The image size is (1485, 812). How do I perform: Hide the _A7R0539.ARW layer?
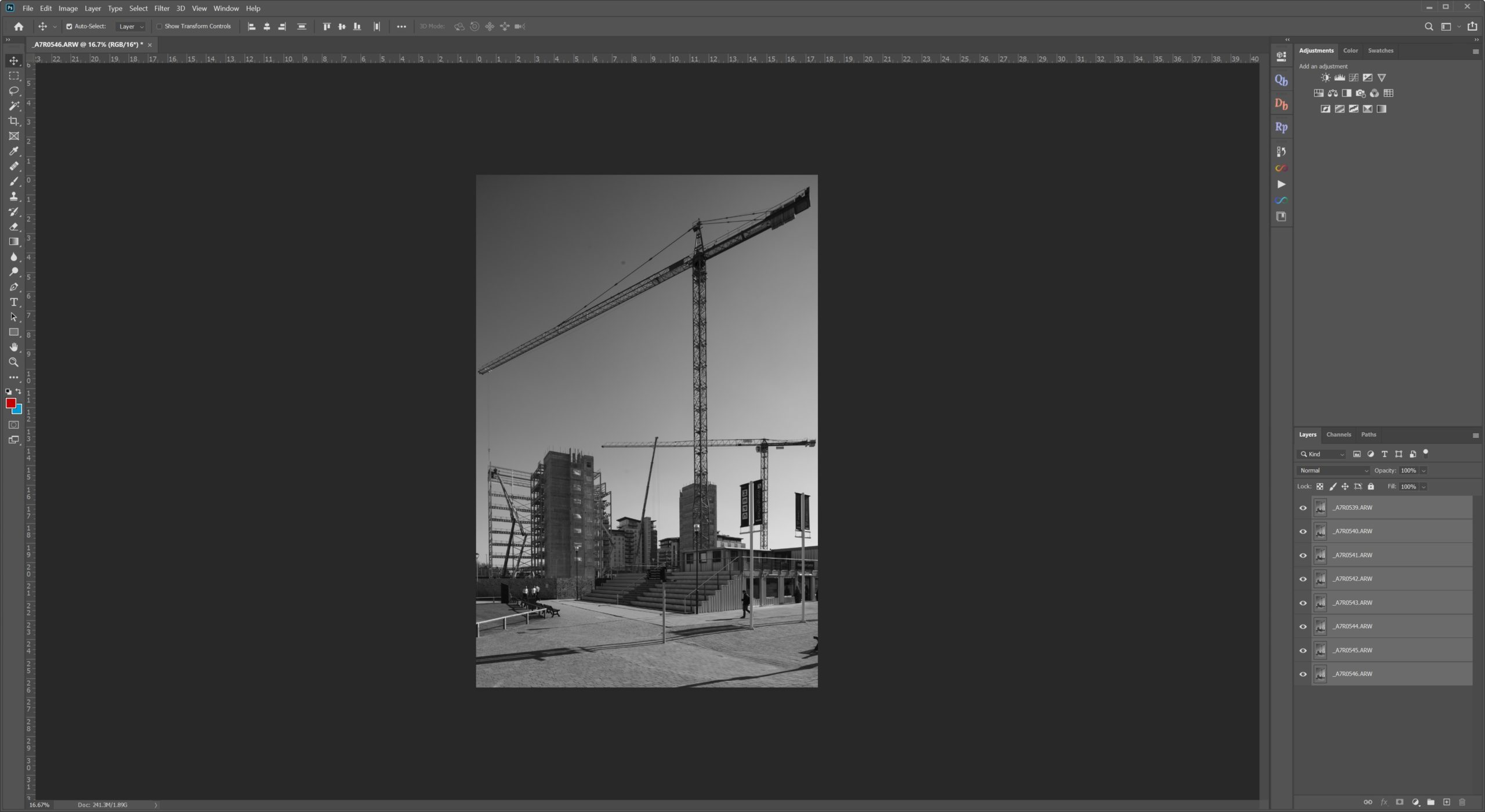pyautogui.click(x=1303, y=508)
